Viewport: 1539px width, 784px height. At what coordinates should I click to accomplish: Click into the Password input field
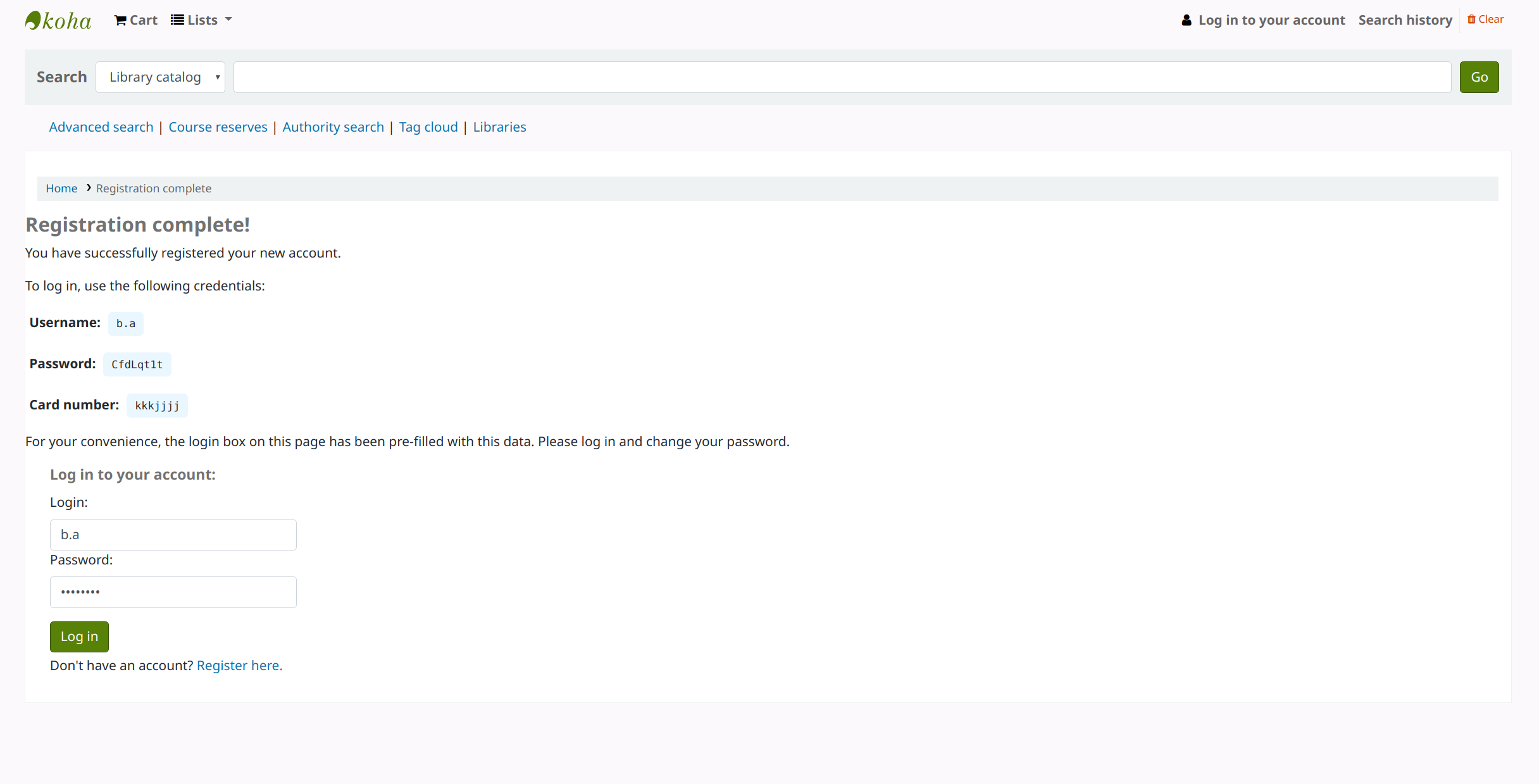pos(173,592)
